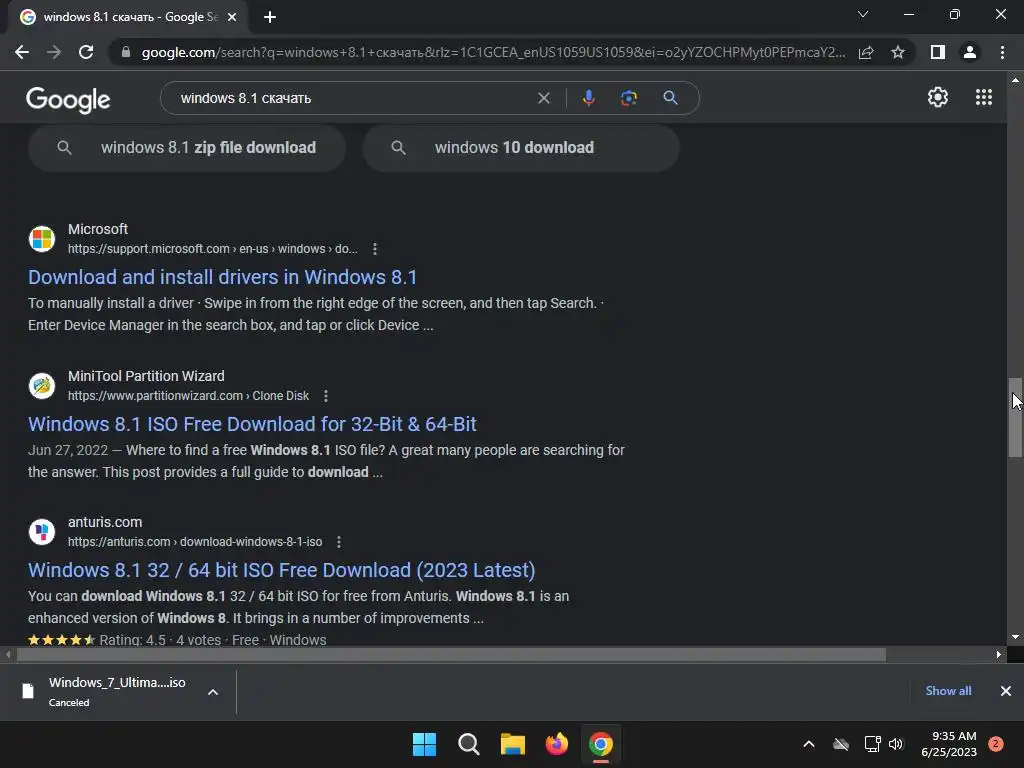Close the downloads bar
Screen dimensions: 1024x768
coord(1006,690)
